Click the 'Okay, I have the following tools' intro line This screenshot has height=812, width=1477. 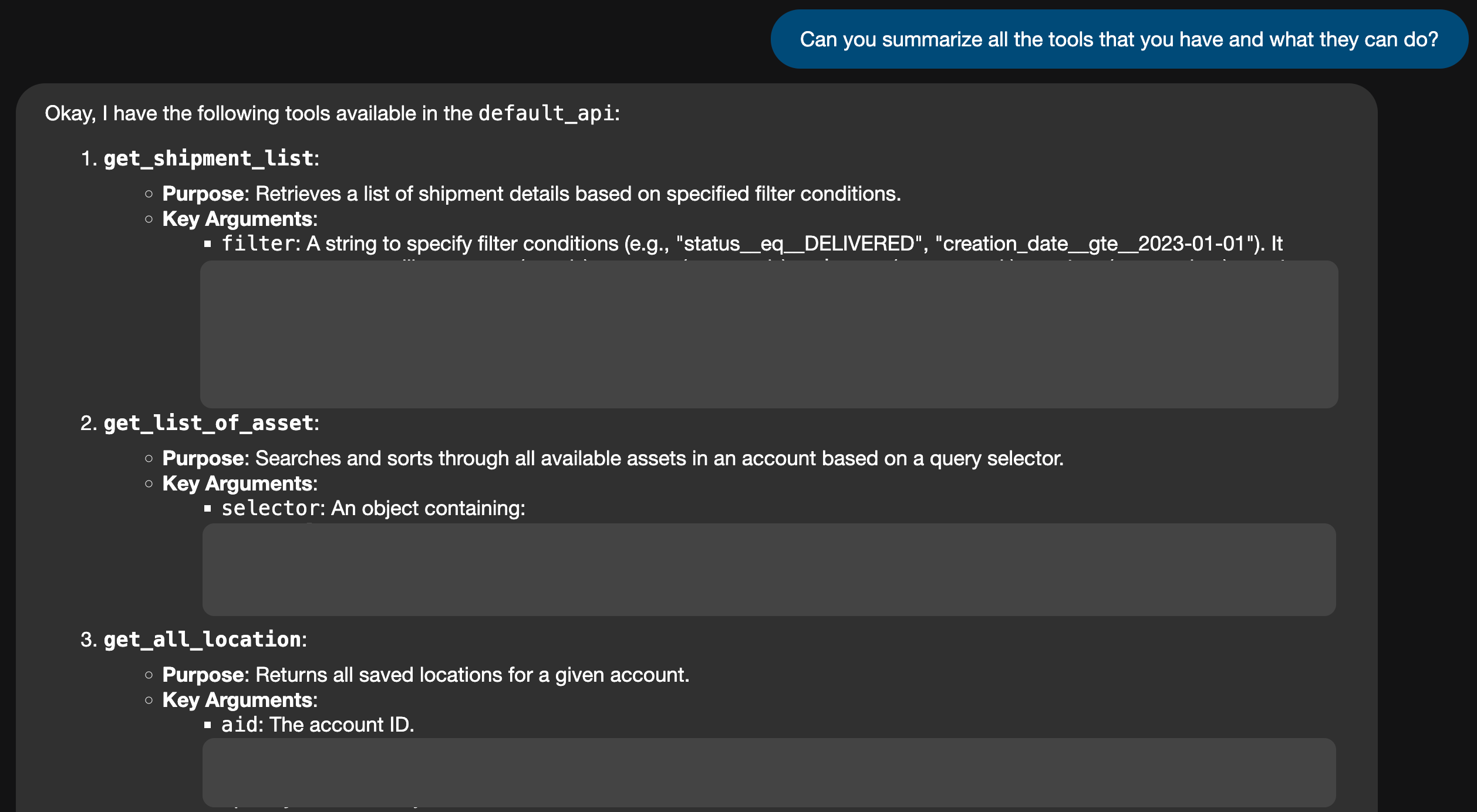click(332, 113)
